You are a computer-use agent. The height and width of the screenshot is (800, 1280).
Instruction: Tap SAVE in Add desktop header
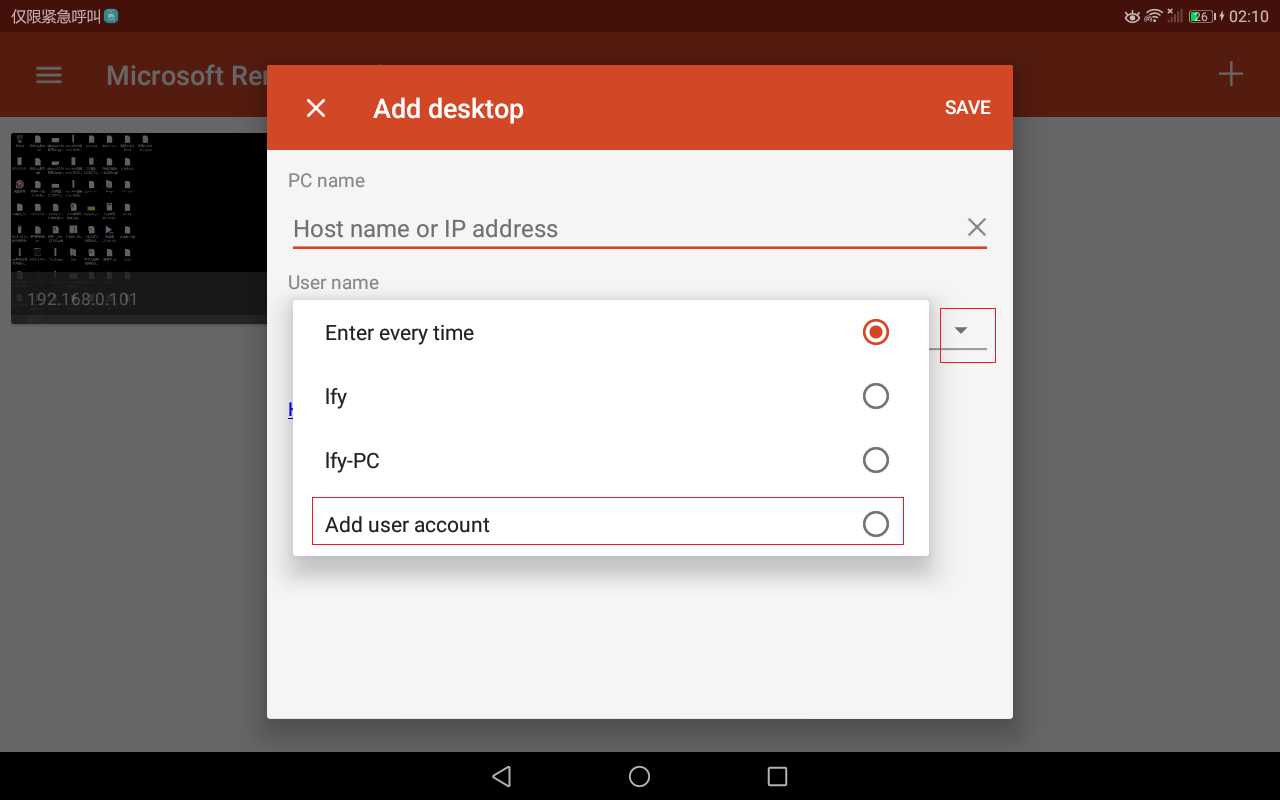967,108
